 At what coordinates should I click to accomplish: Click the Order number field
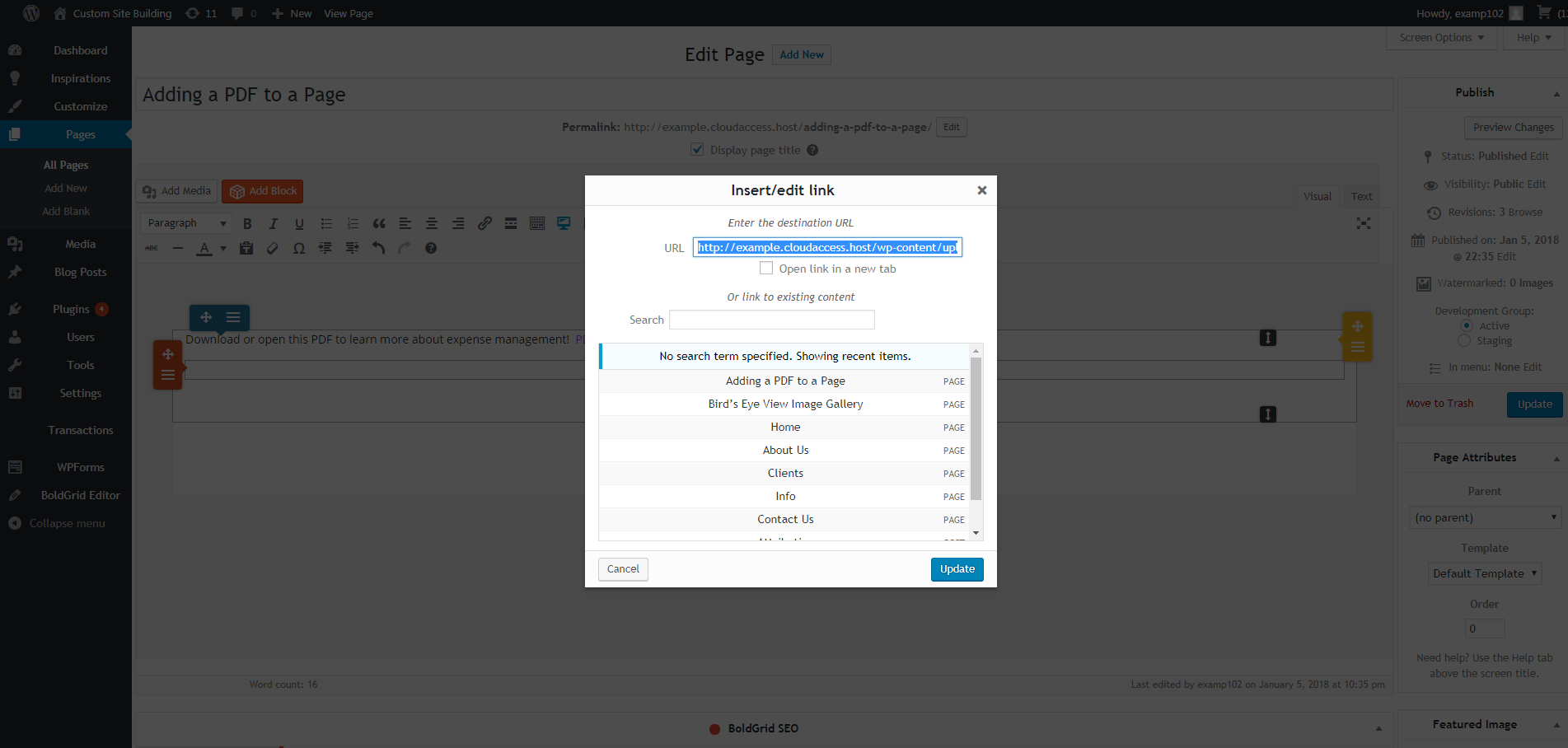click(x=1485, y=629)
